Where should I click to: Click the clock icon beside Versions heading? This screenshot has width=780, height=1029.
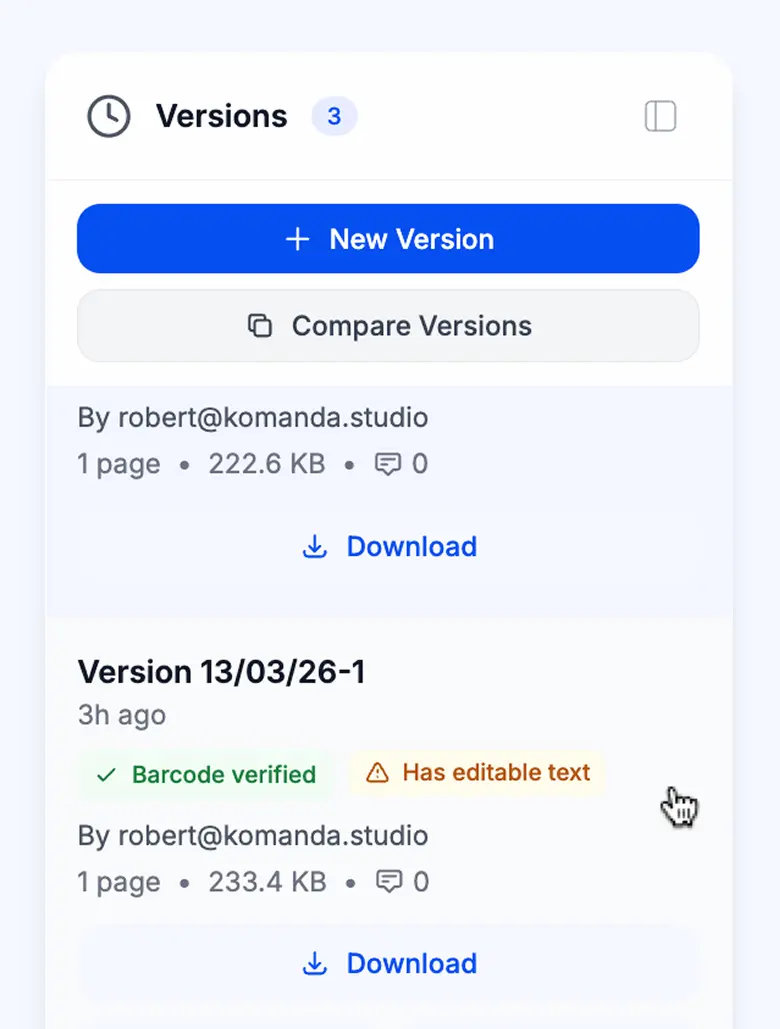[108, 116]
